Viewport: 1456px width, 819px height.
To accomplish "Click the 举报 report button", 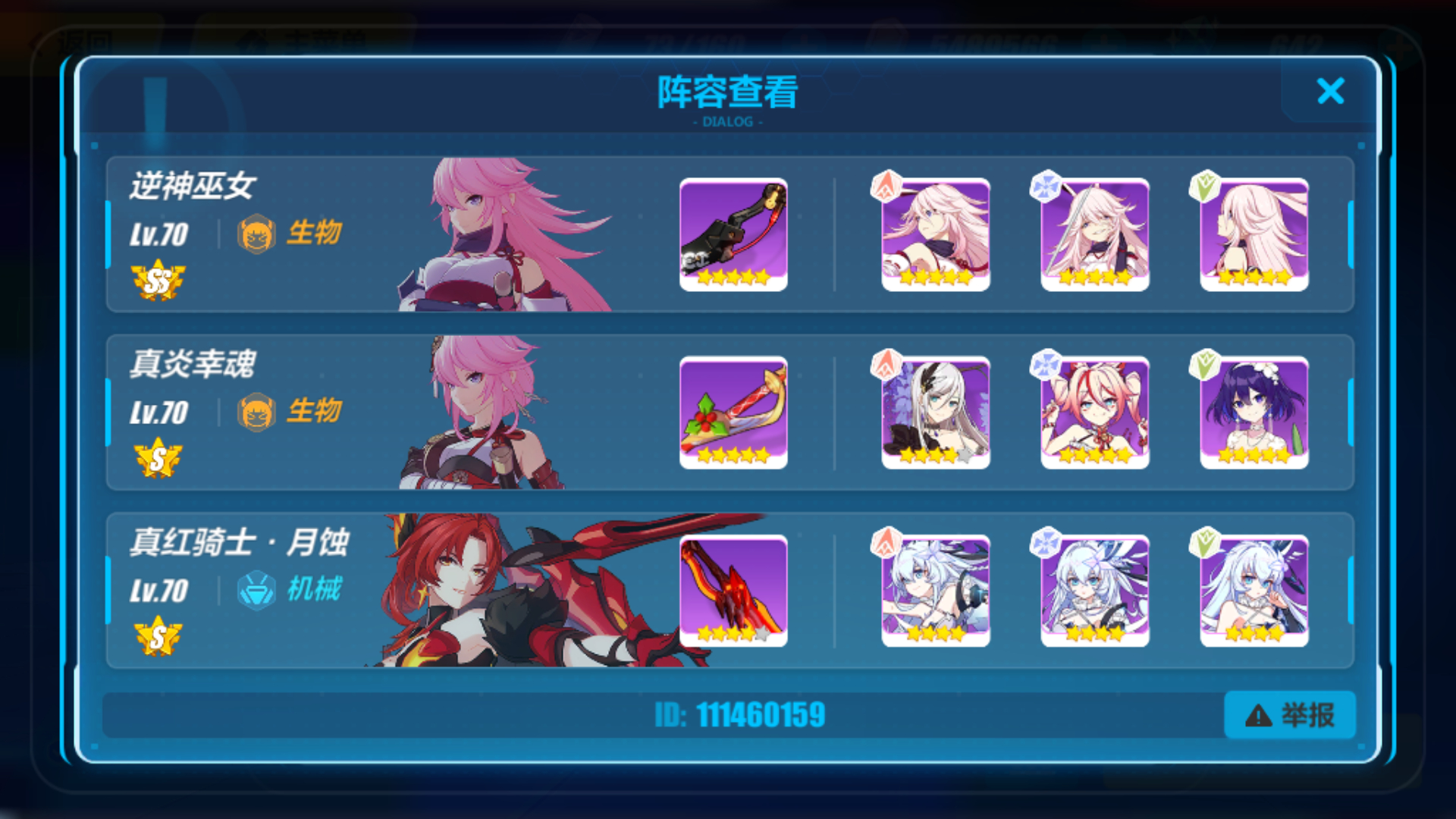I will coord(1289,714).
